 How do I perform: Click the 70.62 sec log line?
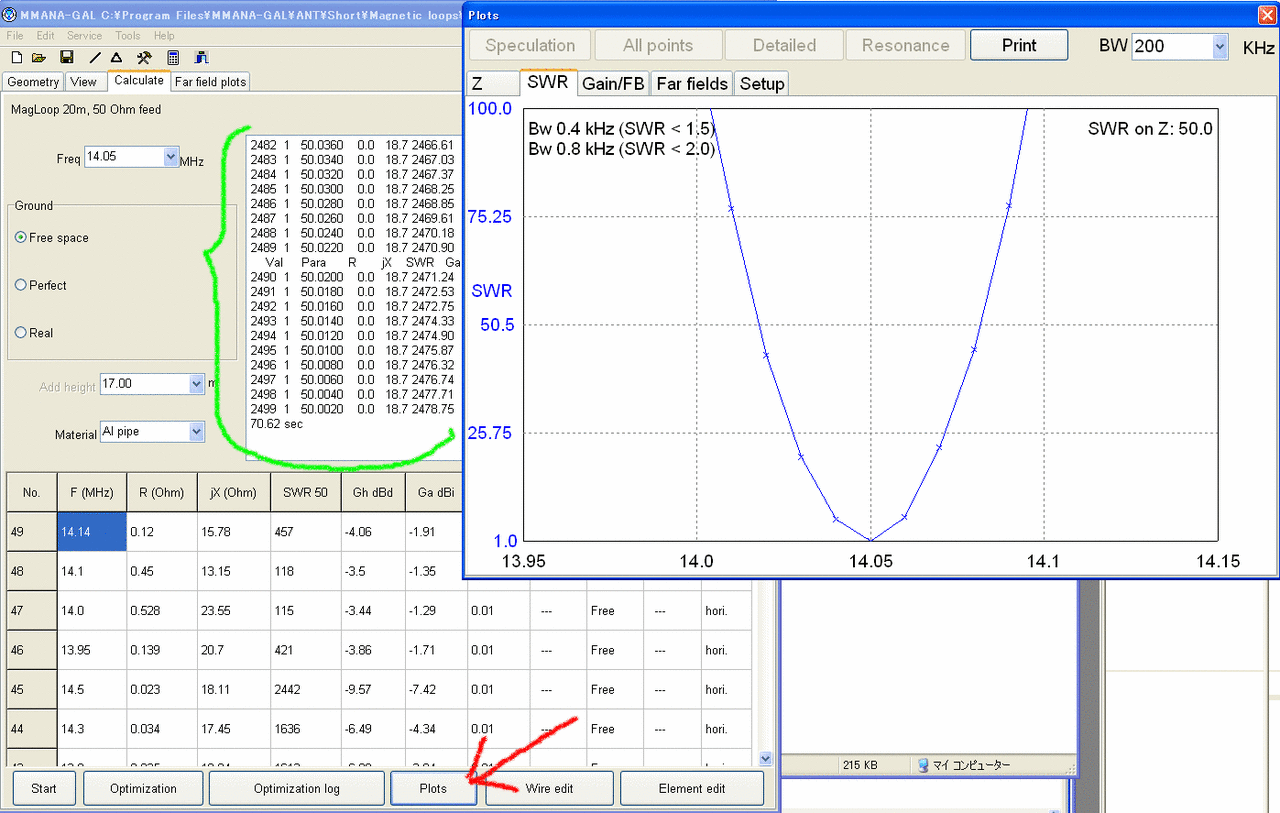276,424
